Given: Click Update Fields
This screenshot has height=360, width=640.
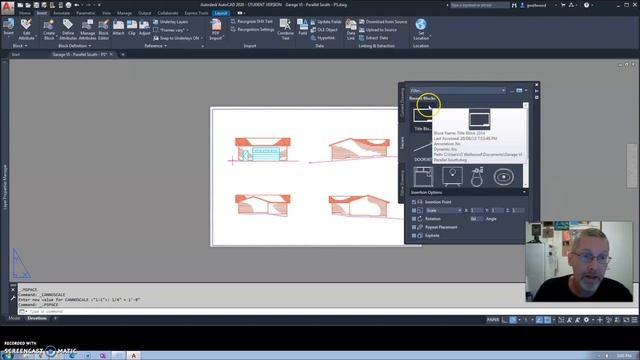Looking at the screenshot, I should click(326, 22).
